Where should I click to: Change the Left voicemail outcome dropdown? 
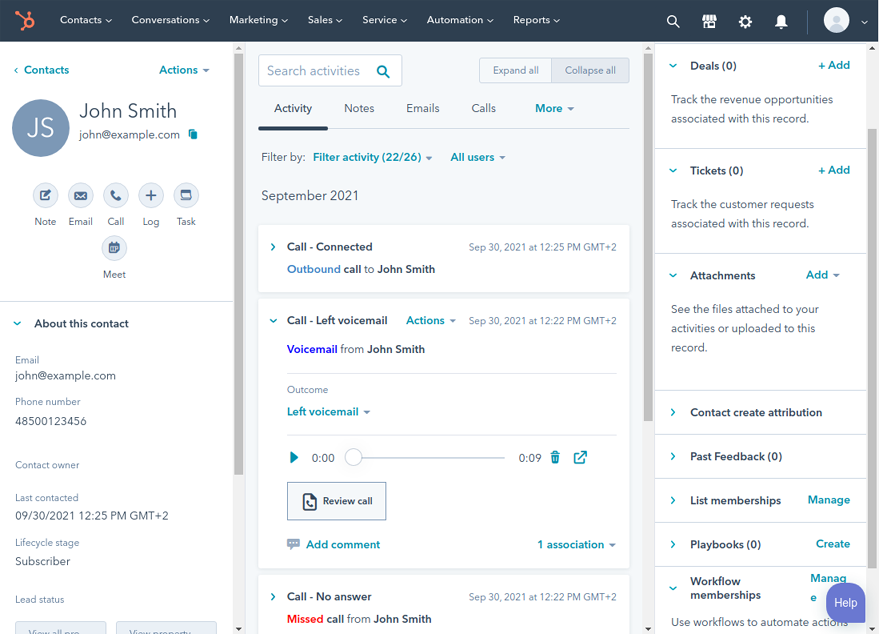(329, 411)
